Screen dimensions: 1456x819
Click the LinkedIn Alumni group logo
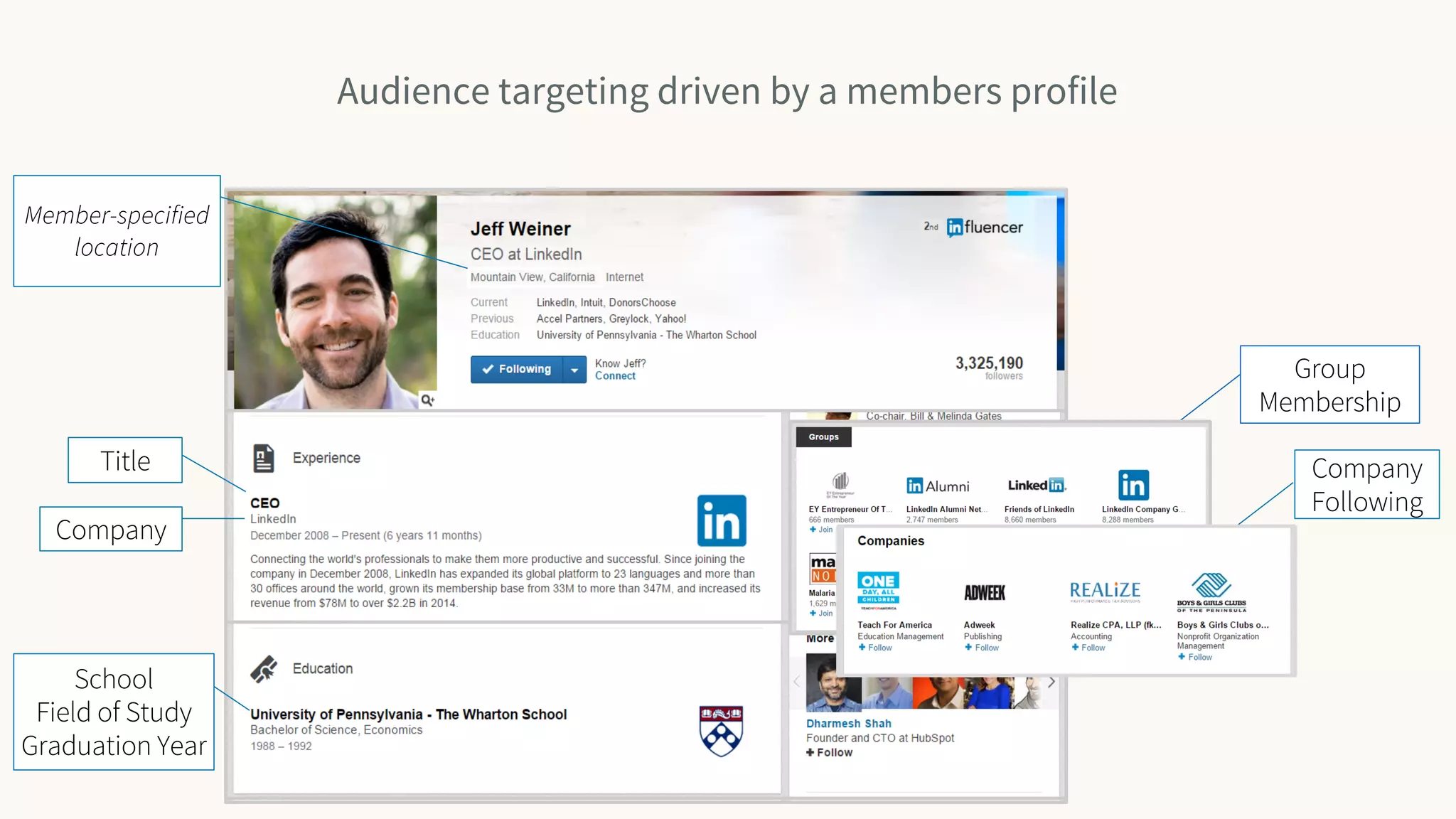pos(938,486)
